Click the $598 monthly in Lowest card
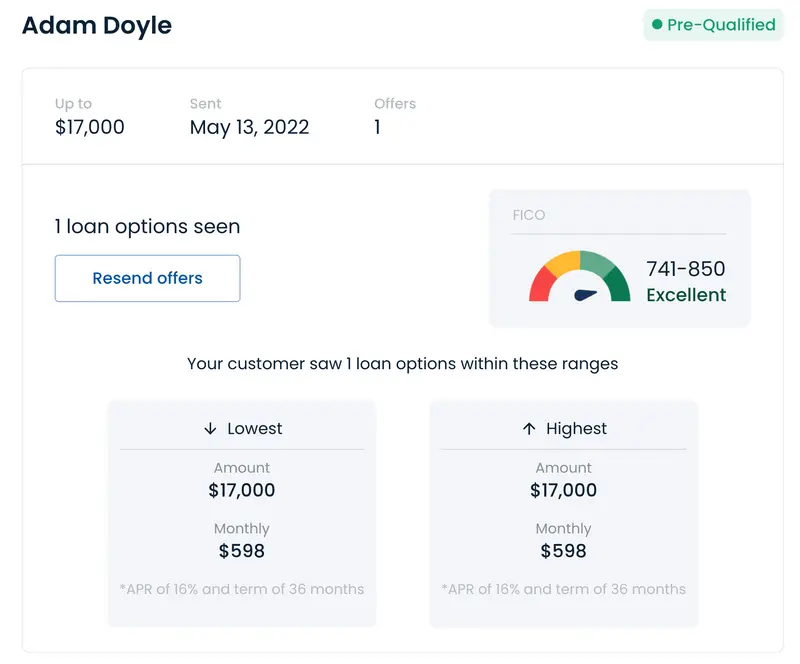The height and width of the screenshot is (664, 800). [242, 551]
